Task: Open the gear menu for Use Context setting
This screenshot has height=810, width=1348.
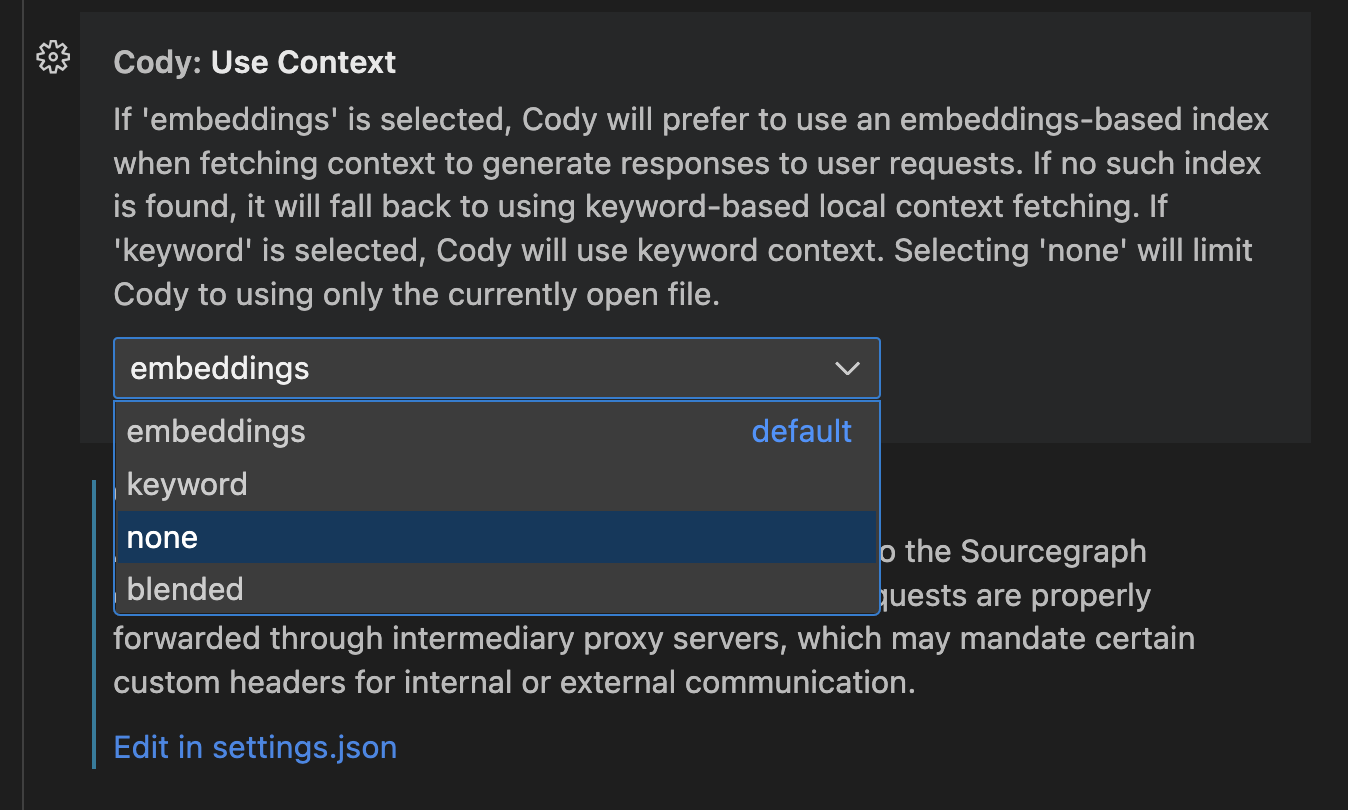Action: click(x=53, y=57)
